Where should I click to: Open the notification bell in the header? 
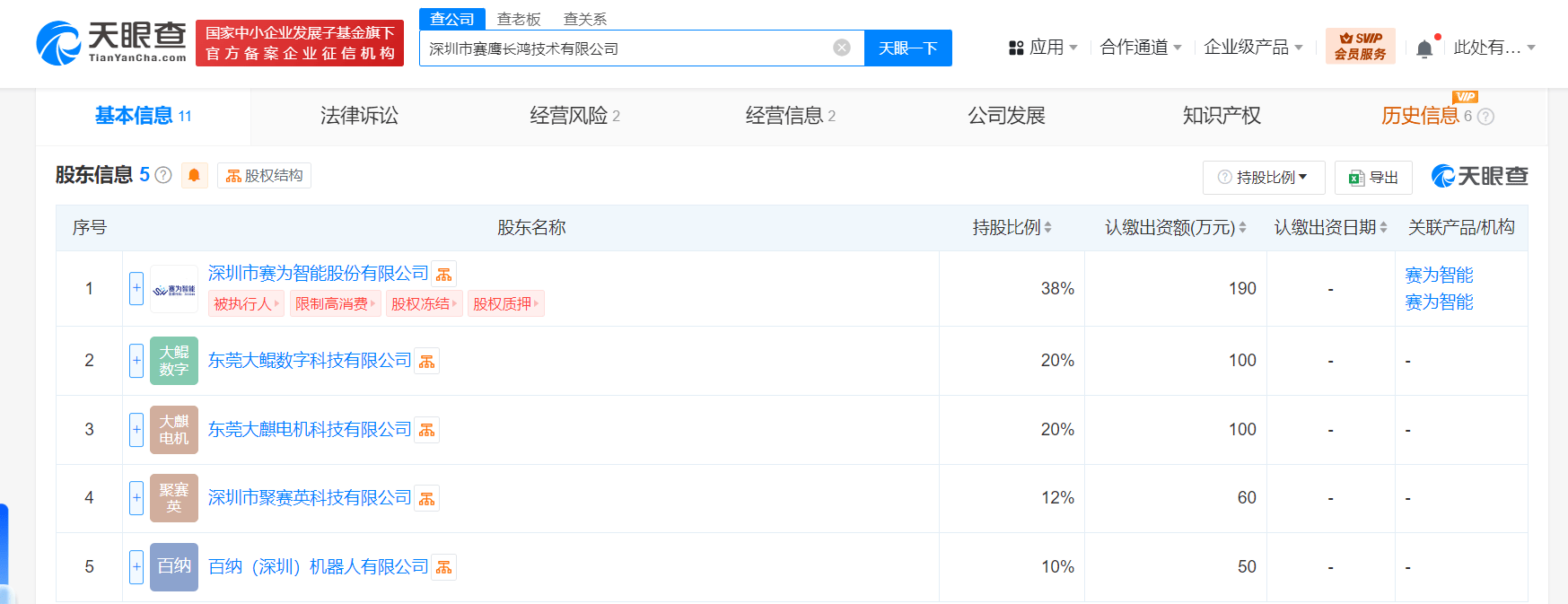1424,48
